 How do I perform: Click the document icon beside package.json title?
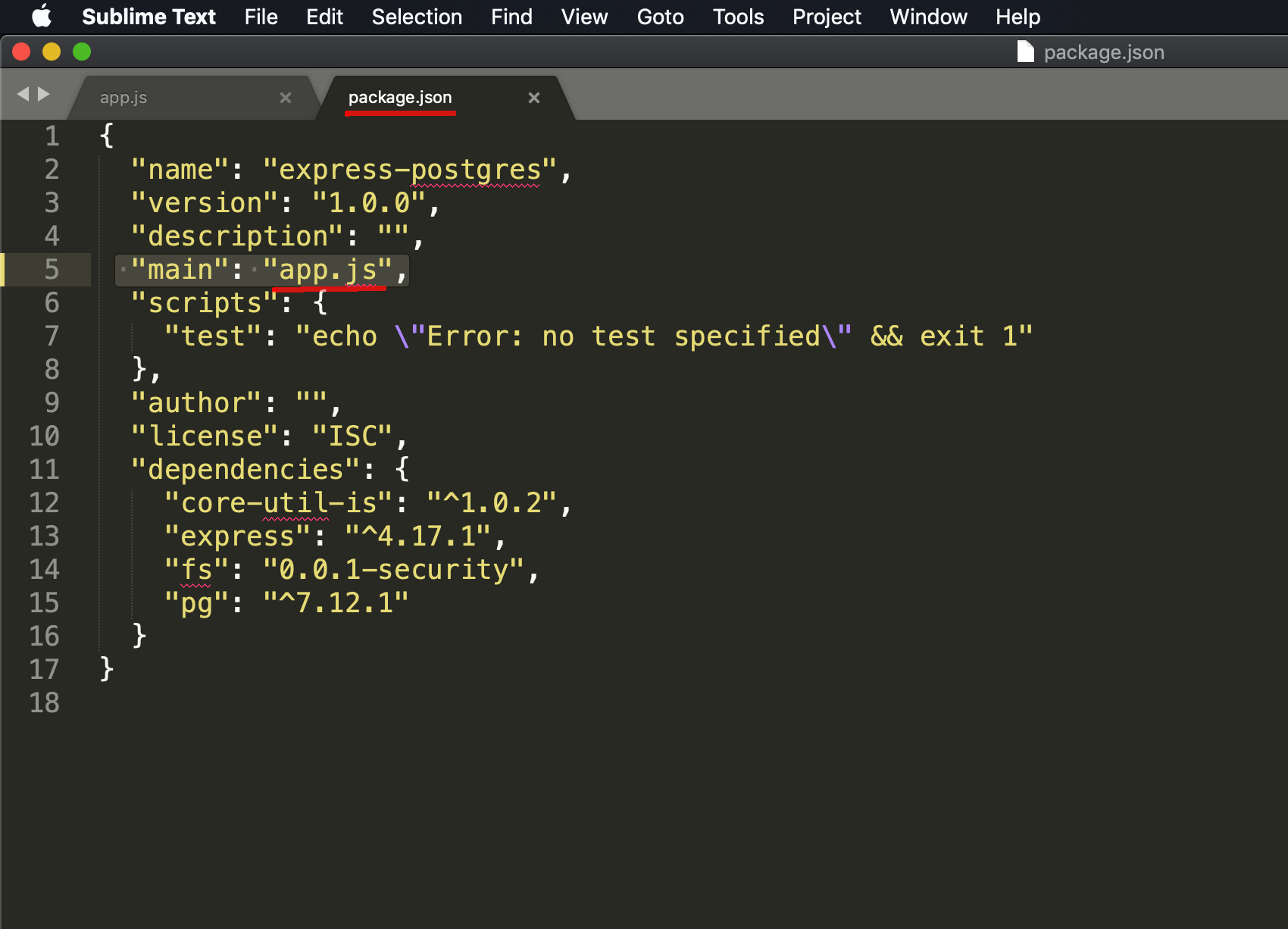pyautogui.click(x=1024, y=52)
